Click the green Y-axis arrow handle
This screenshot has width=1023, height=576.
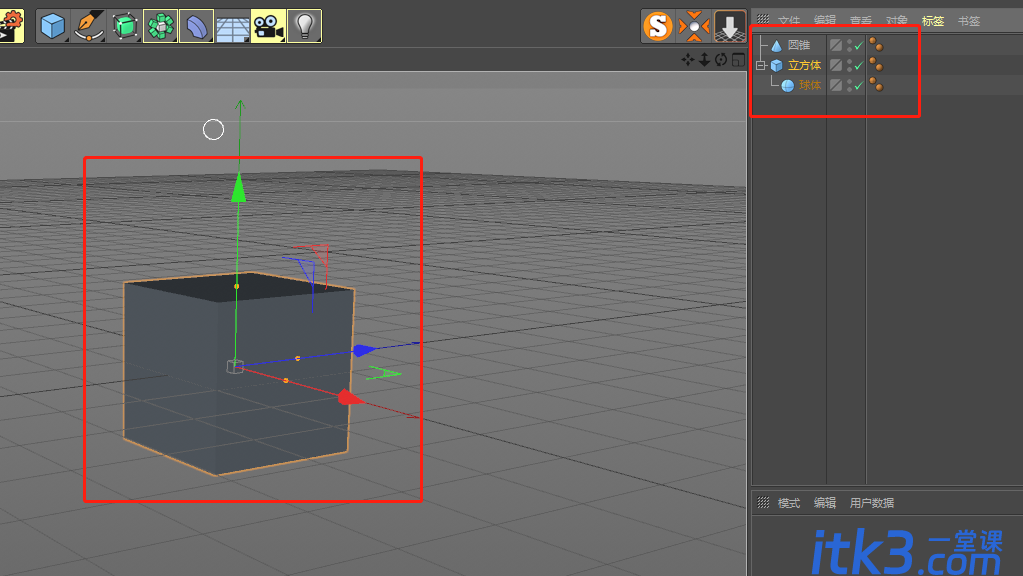[239, 187]
